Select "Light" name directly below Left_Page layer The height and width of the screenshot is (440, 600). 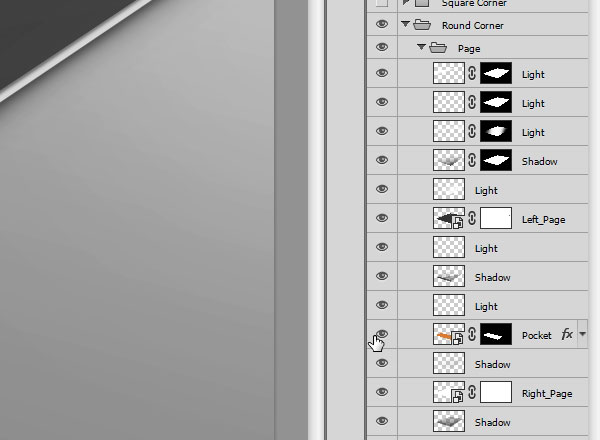(x=486, y=249)
